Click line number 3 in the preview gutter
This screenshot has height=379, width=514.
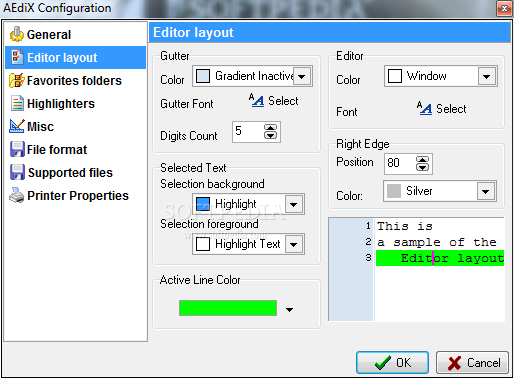coord(368,258)
